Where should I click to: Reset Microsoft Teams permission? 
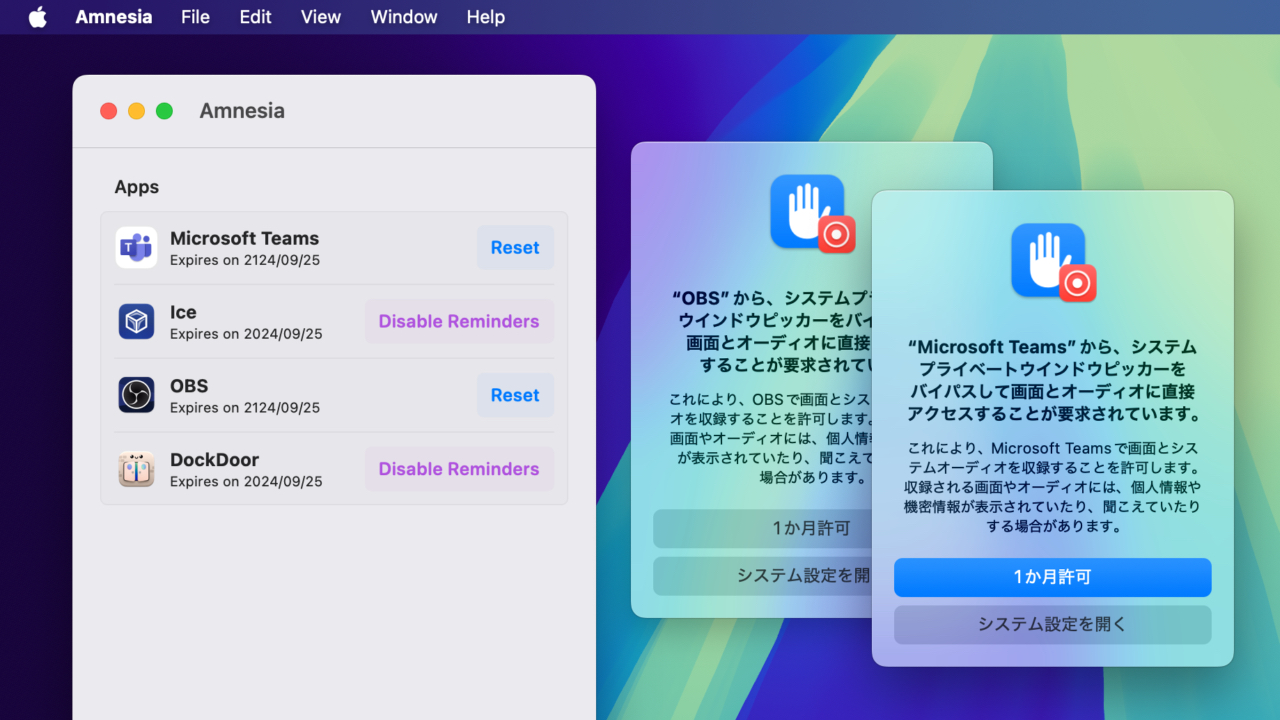515,248
